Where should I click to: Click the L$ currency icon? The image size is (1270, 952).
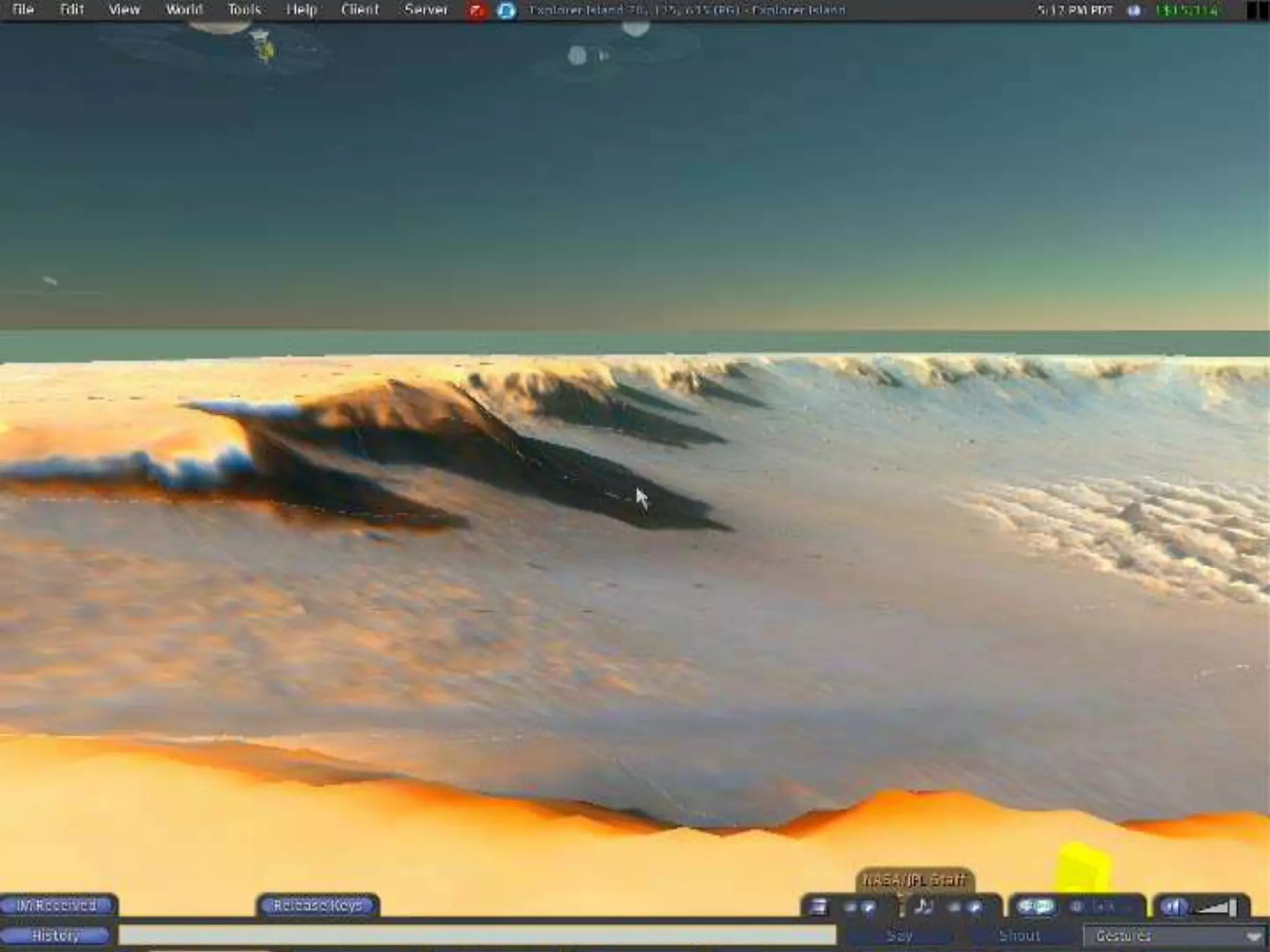pos(1134,11)
